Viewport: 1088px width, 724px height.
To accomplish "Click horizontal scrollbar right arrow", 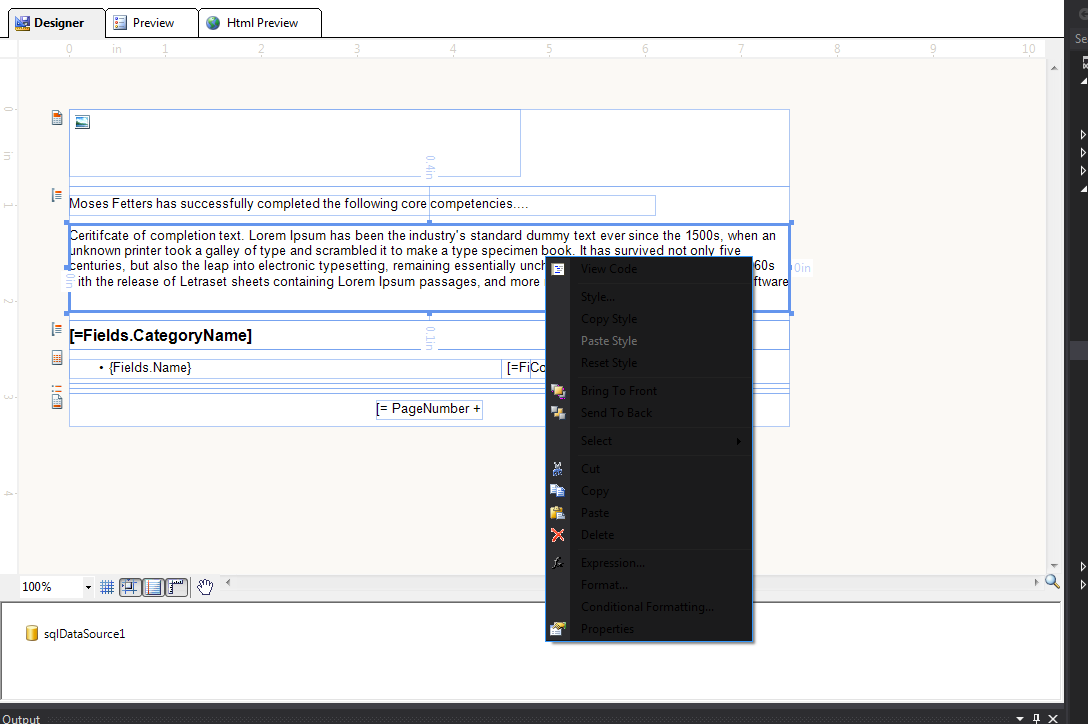I will (x=1037, y=582).
